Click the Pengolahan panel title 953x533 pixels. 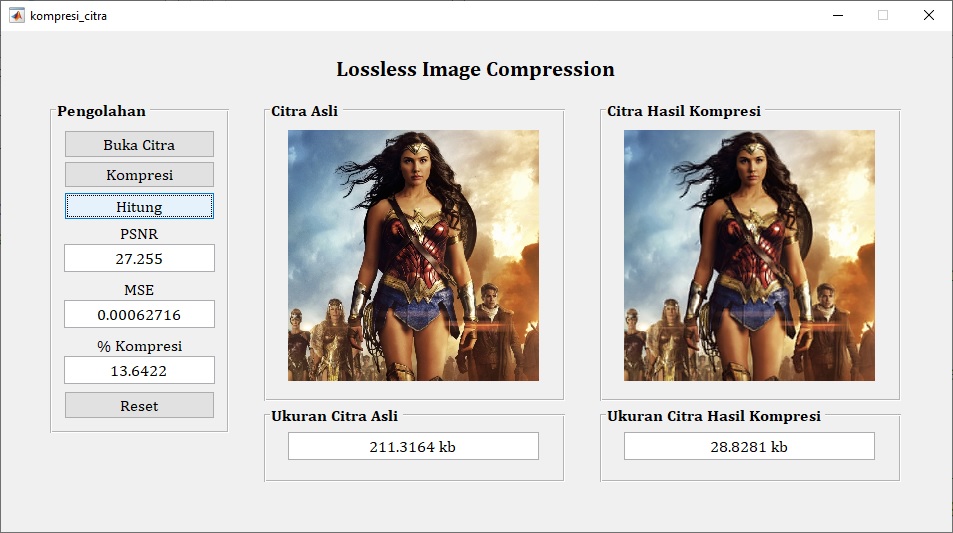point(101,111)
